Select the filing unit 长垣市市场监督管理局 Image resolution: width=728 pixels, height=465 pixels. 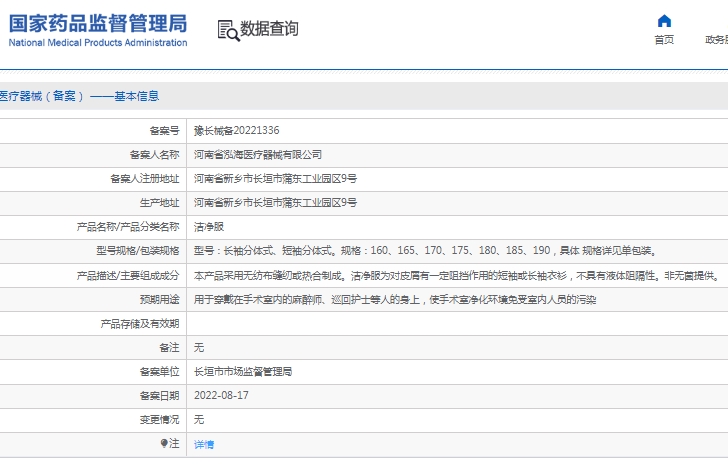(x=243, y=372)
